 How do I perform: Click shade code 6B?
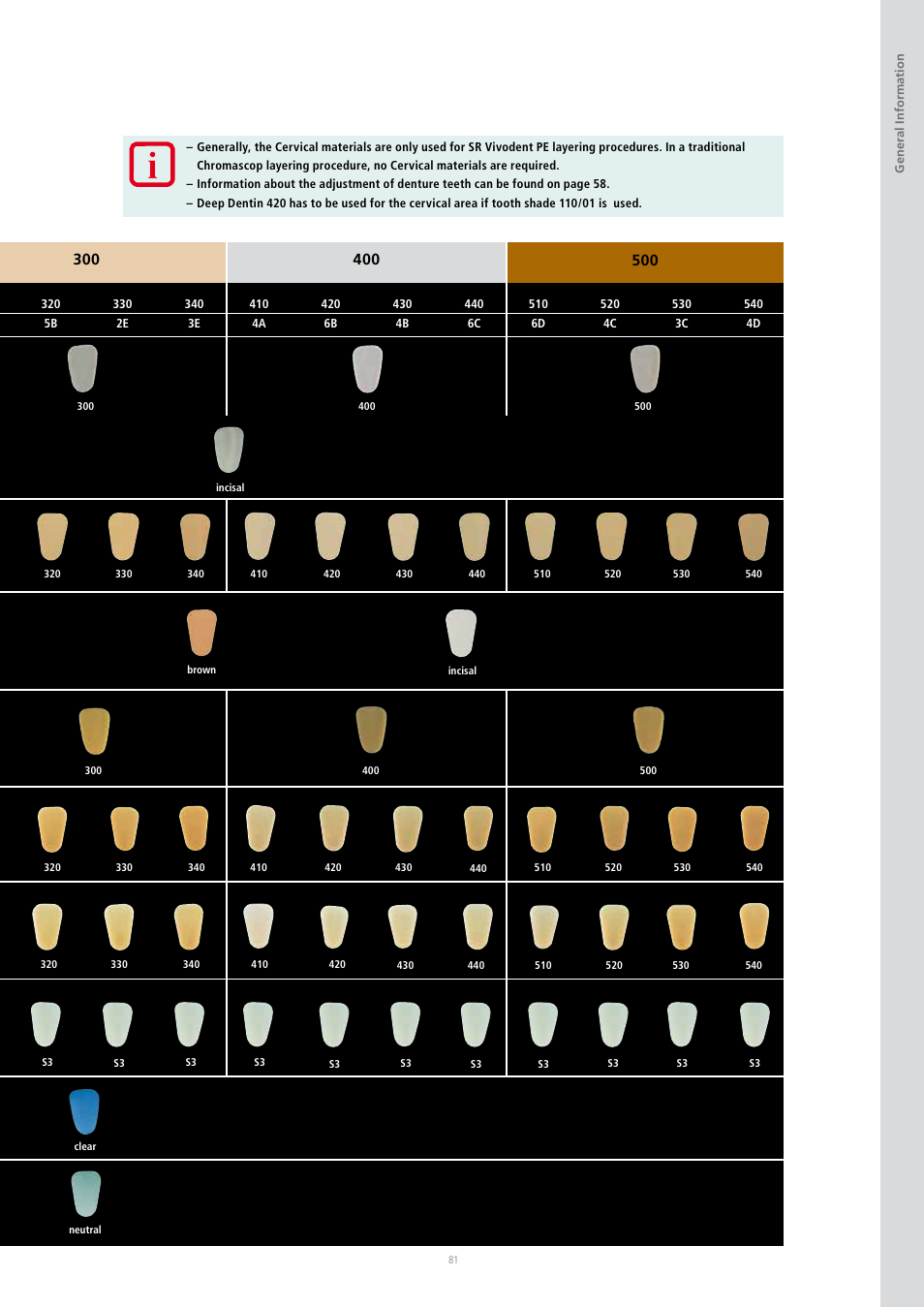pos(330,324)
